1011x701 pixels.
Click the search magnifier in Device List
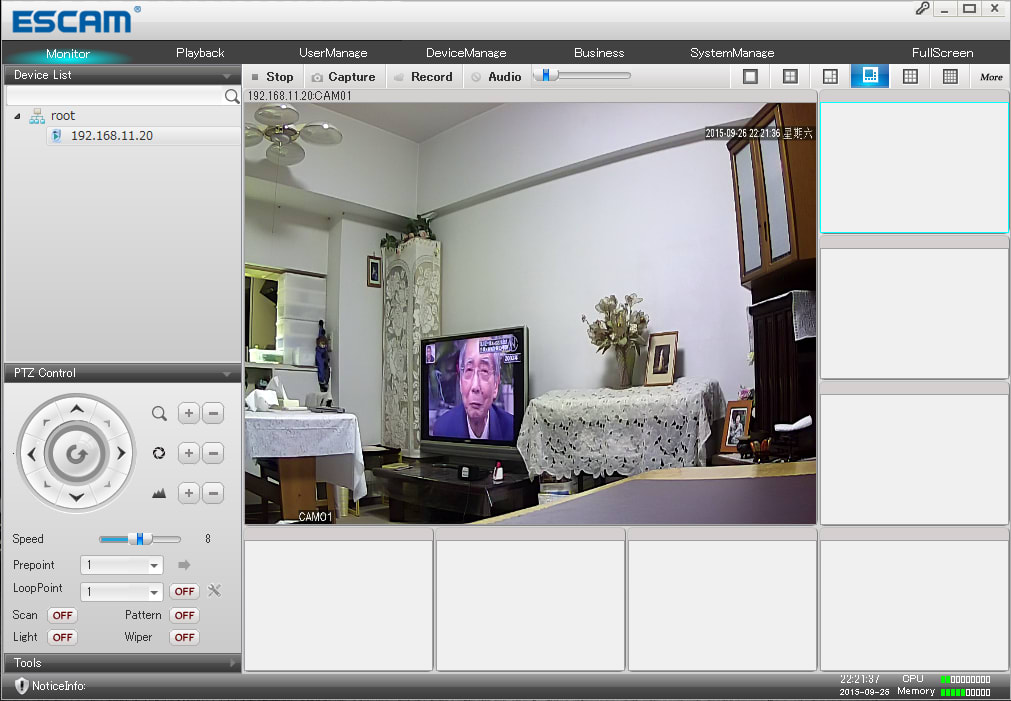[x=232, y=96]
